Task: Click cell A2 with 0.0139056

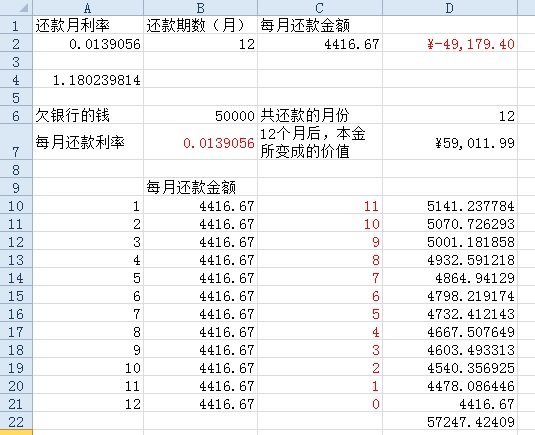Action: pos(88,44)
